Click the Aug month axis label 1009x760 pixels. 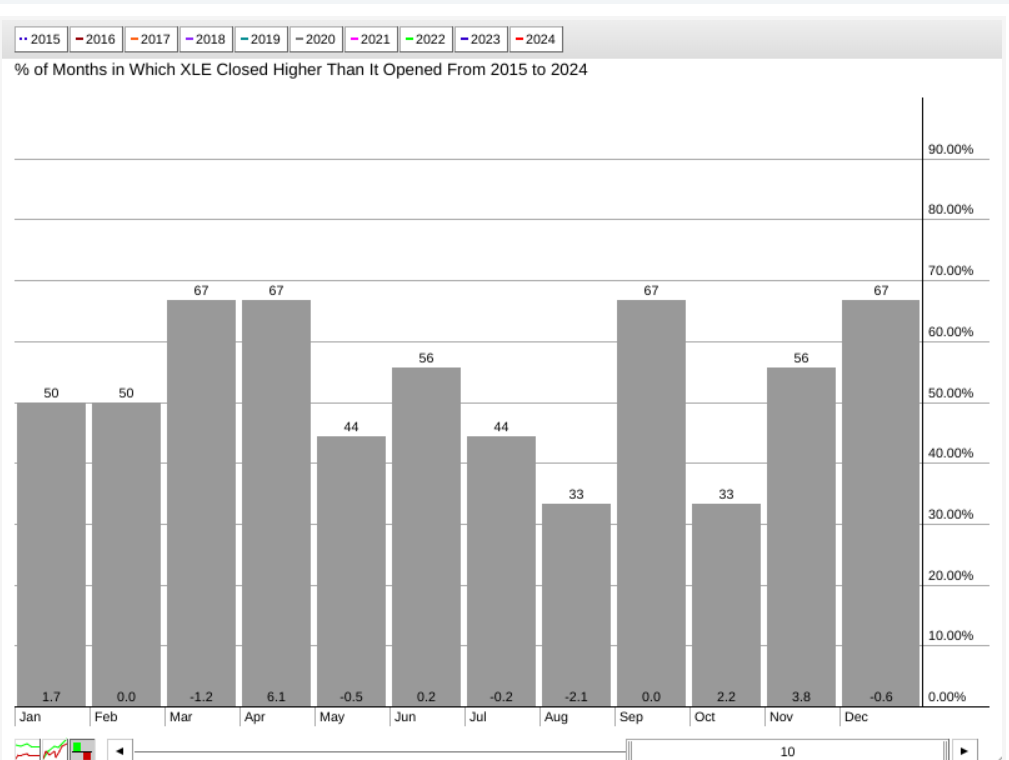pyautogui.click(x=556, y=717)
